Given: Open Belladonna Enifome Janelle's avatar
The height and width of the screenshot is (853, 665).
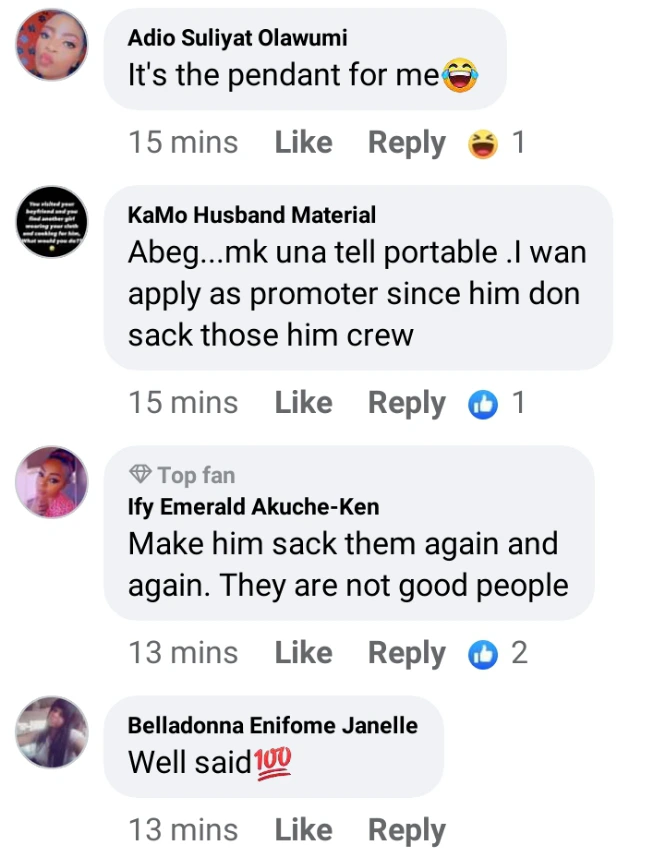Looking at the screenshot, I should 53,732.
